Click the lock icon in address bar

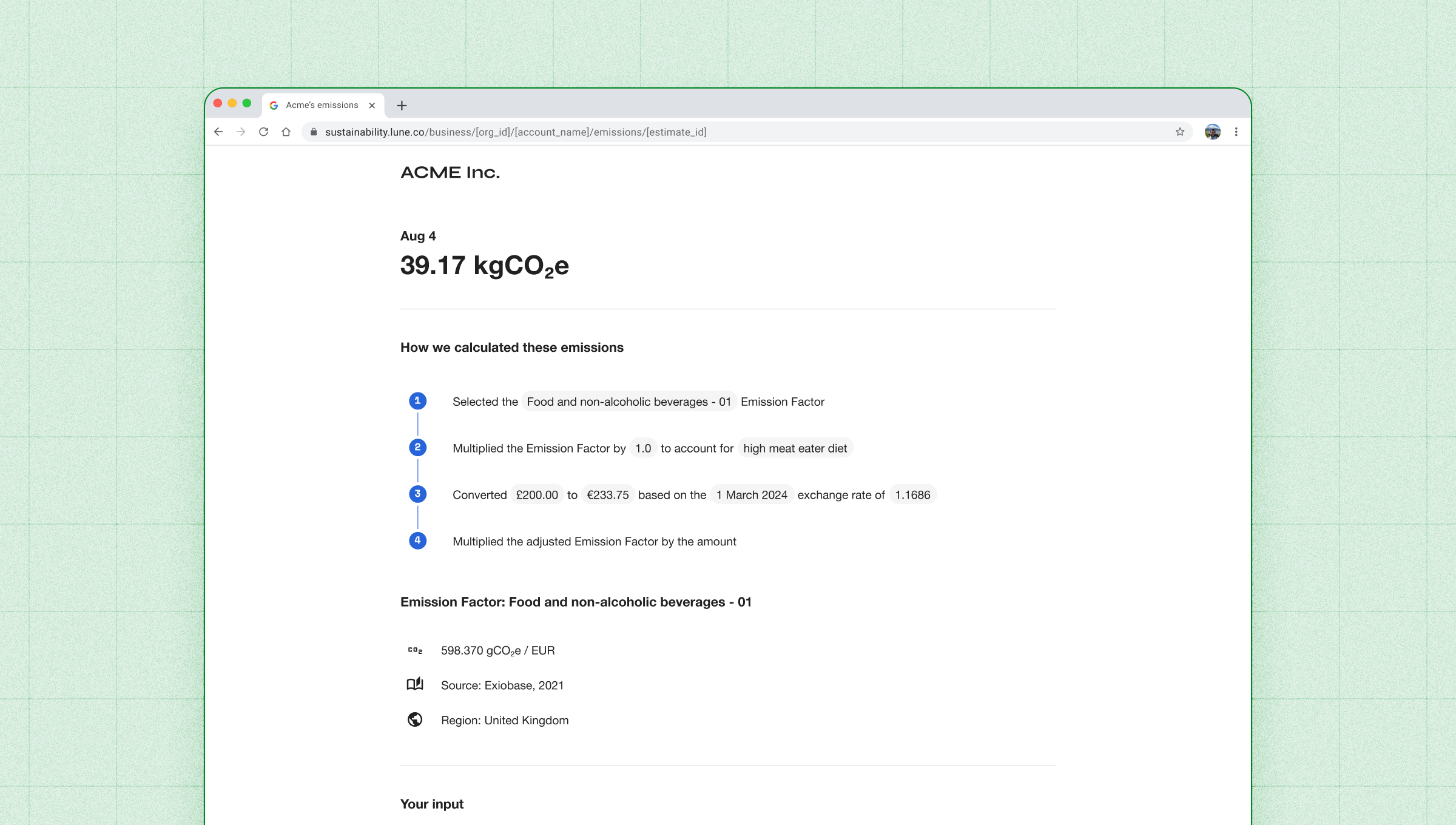(314, 132)
